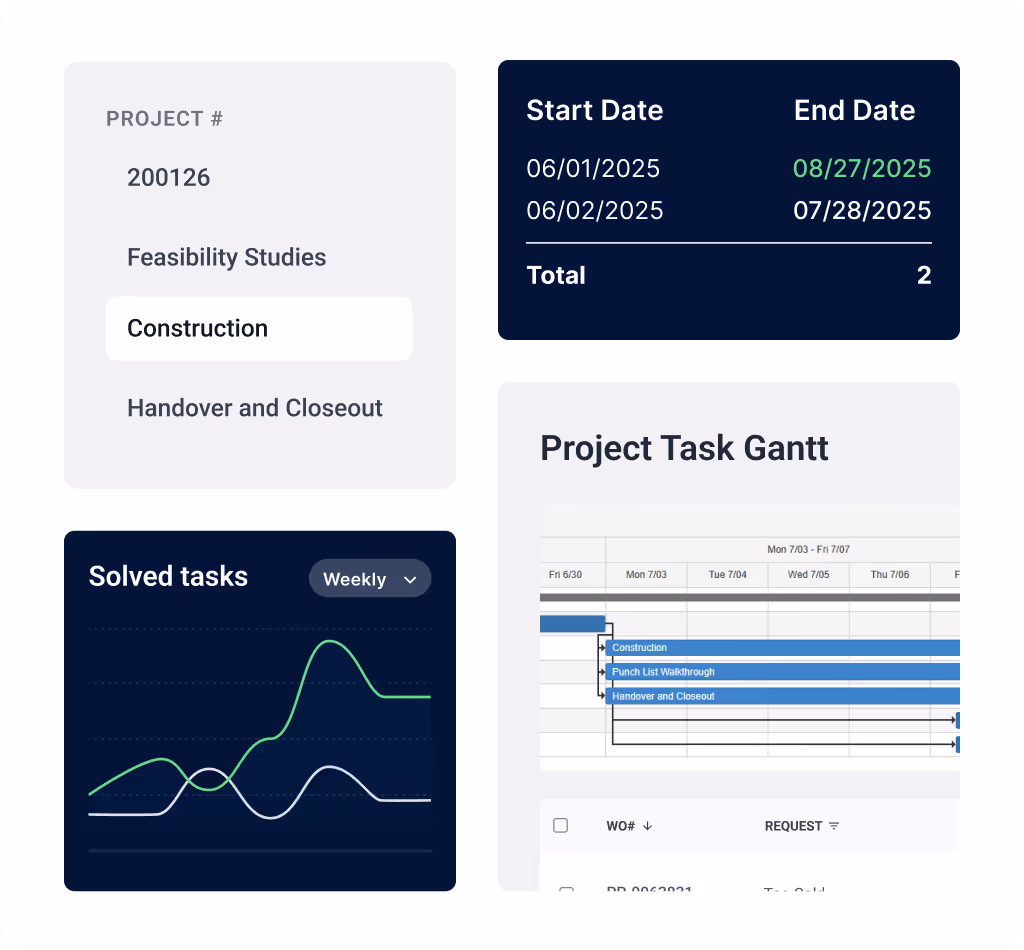Image resolution: width=1024 pixels, height=950 pixels.
Task: Click the WO# column header
Action: tap(620, 826)
